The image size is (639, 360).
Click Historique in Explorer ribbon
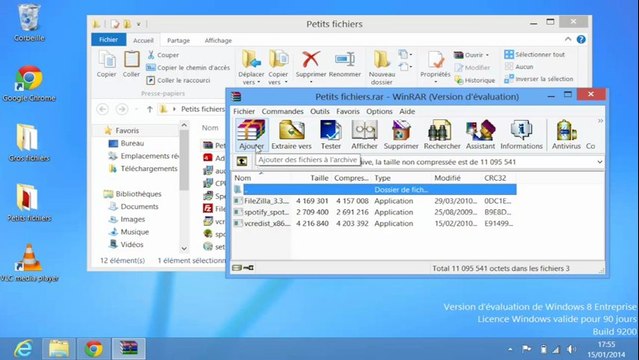475,80
